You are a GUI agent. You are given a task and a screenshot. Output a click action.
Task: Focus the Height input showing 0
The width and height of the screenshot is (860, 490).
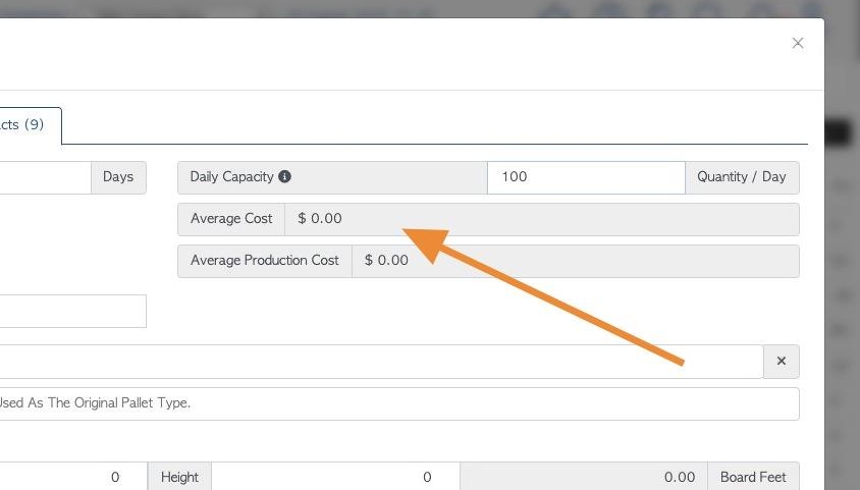(x=336, y=476)
